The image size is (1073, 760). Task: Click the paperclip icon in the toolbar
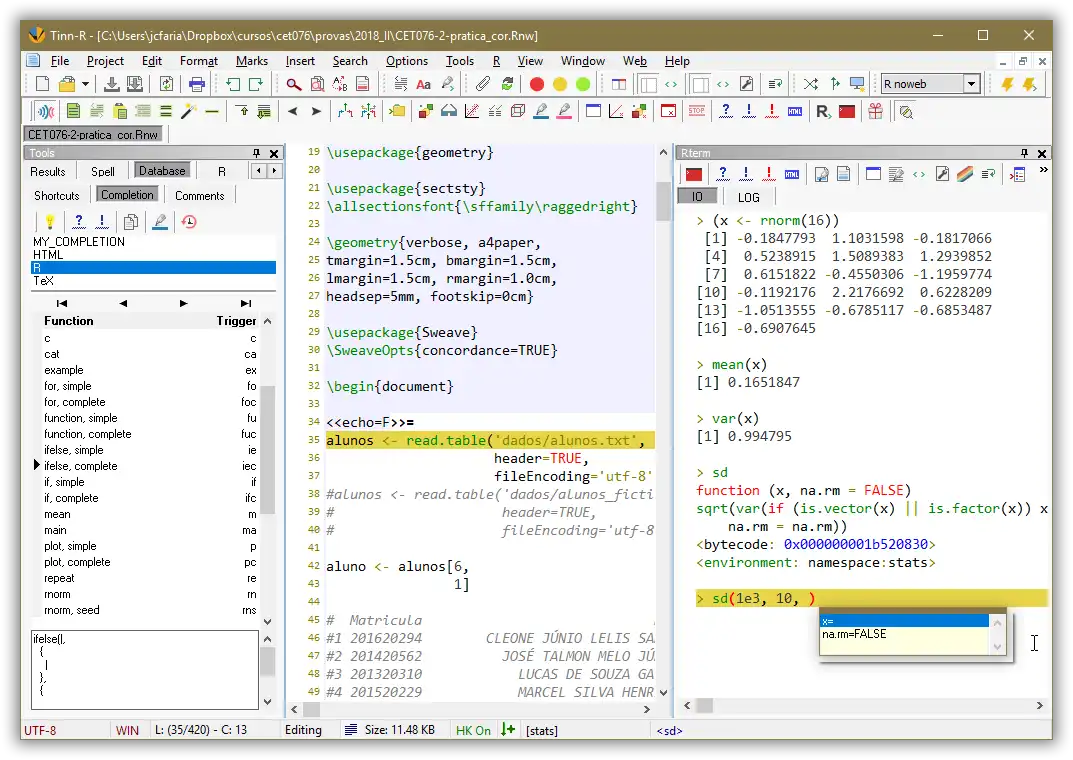483,85
